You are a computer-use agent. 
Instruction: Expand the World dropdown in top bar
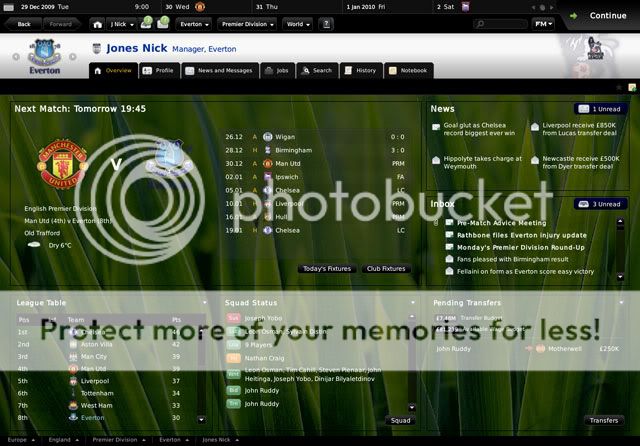[297, 22]
